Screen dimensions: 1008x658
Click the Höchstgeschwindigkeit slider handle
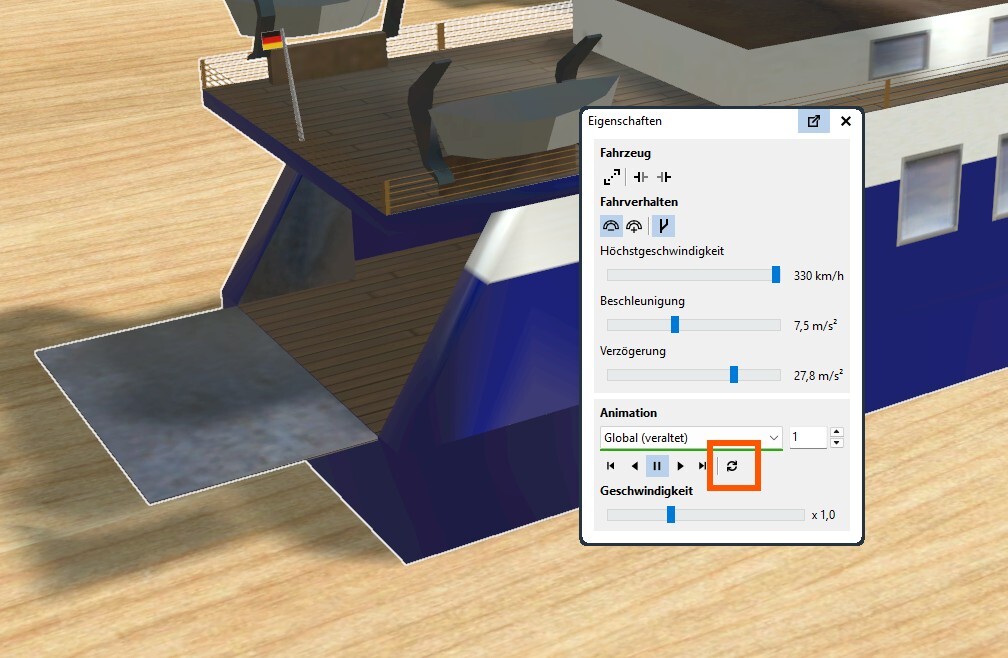tap(776, 275)
